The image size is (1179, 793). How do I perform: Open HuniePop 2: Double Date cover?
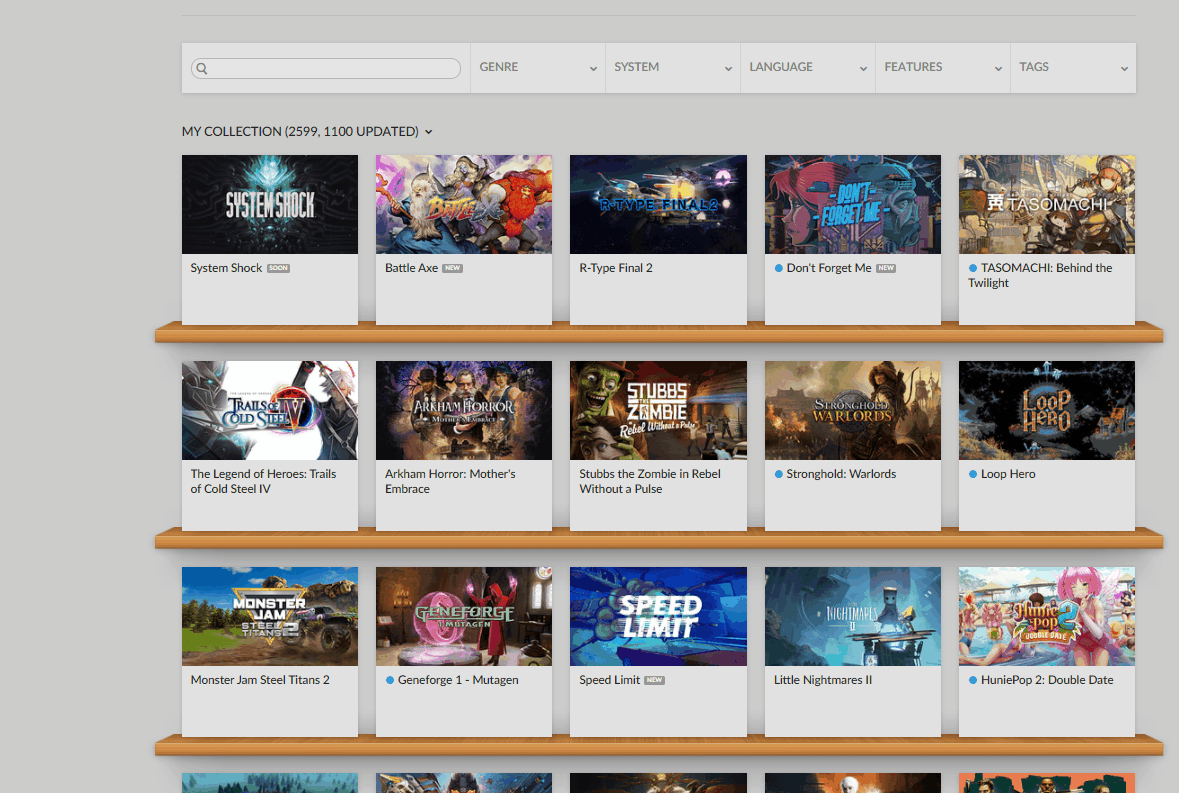point(1047,616)
